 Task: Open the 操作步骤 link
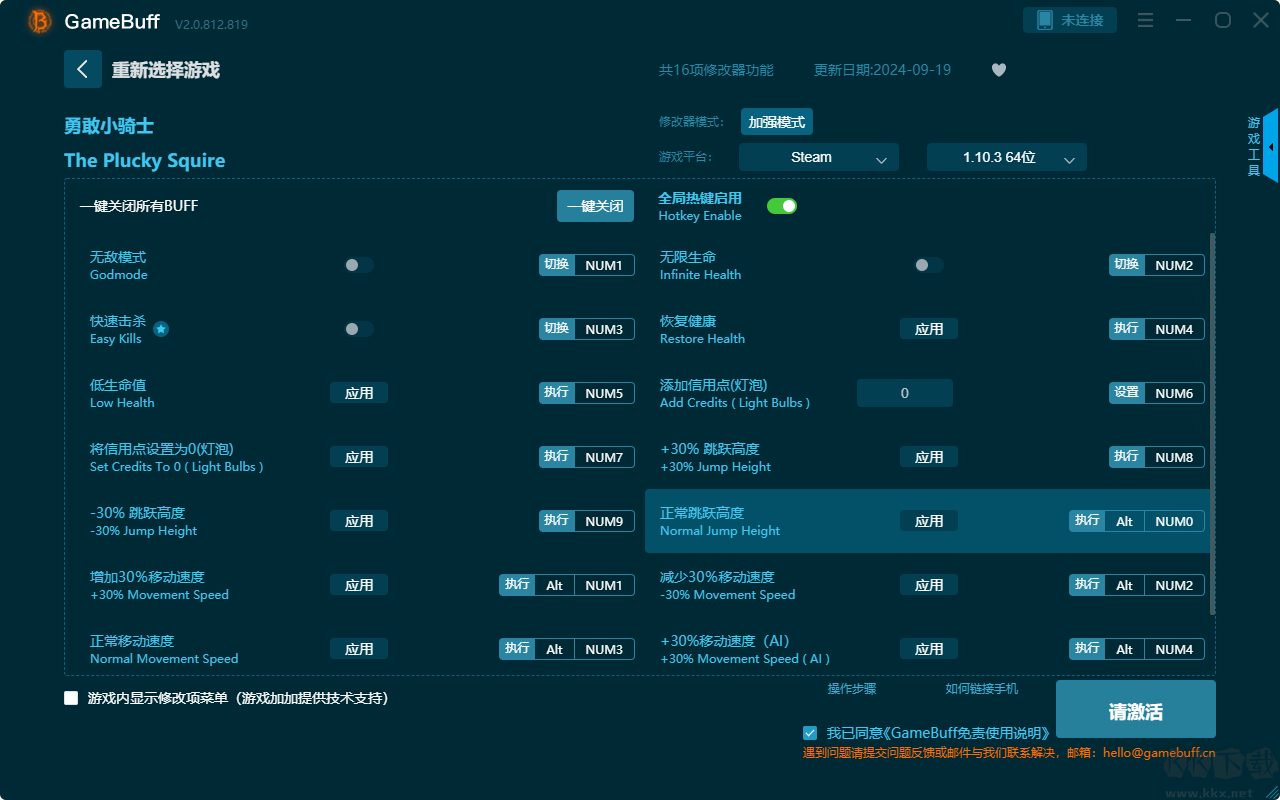pyautogui.click(x=852, y=689)
